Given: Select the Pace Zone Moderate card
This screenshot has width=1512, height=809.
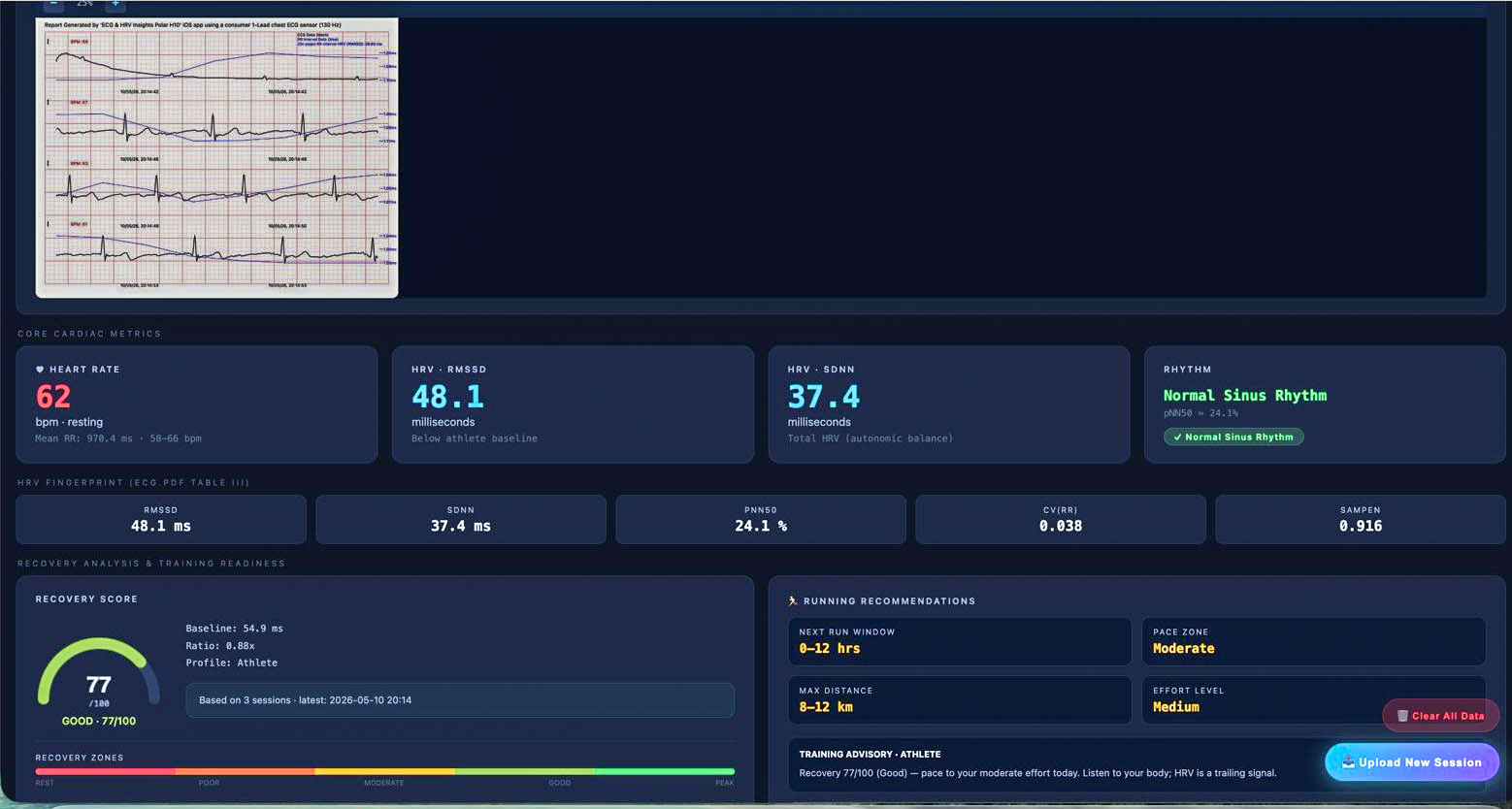Looking at the screenshot, I should [x=1313, y=641].
